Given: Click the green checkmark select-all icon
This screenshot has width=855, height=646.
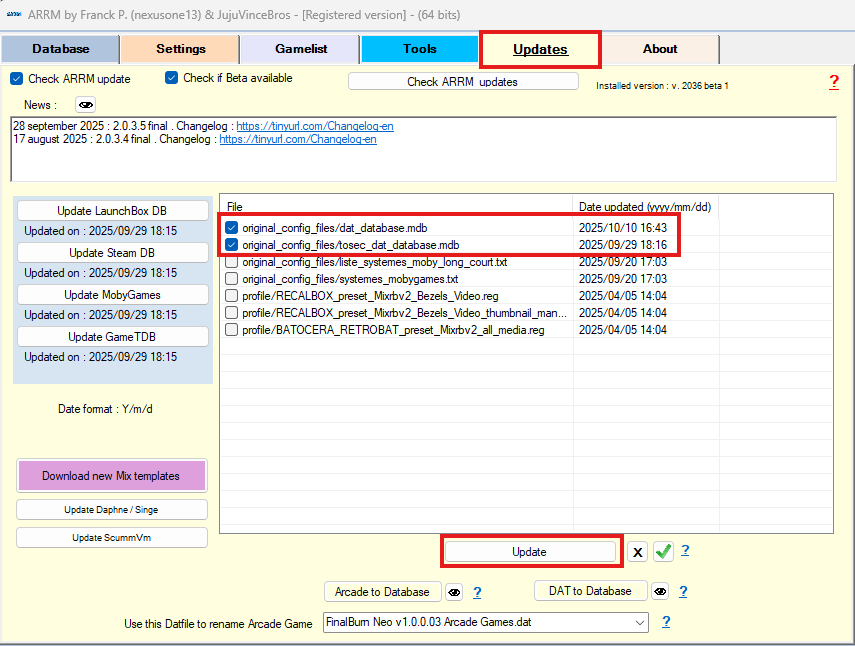Looking at the screenshot, I should point(663,552).
